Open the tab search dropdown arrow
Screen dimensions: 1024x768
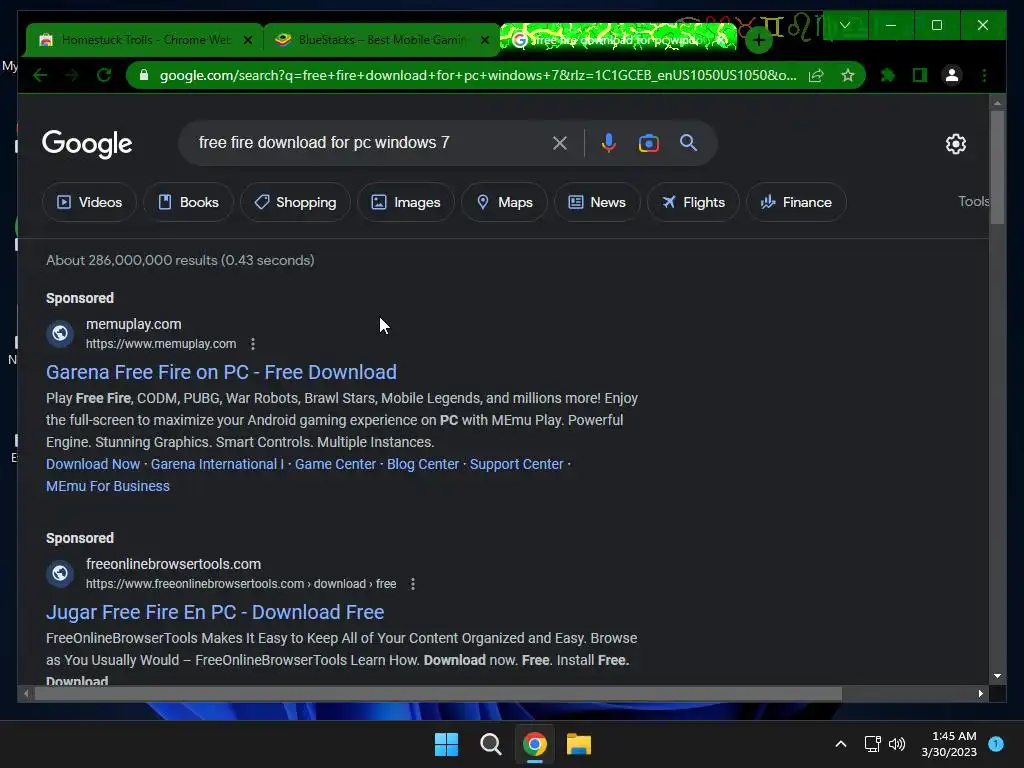(x=844, y=25)
